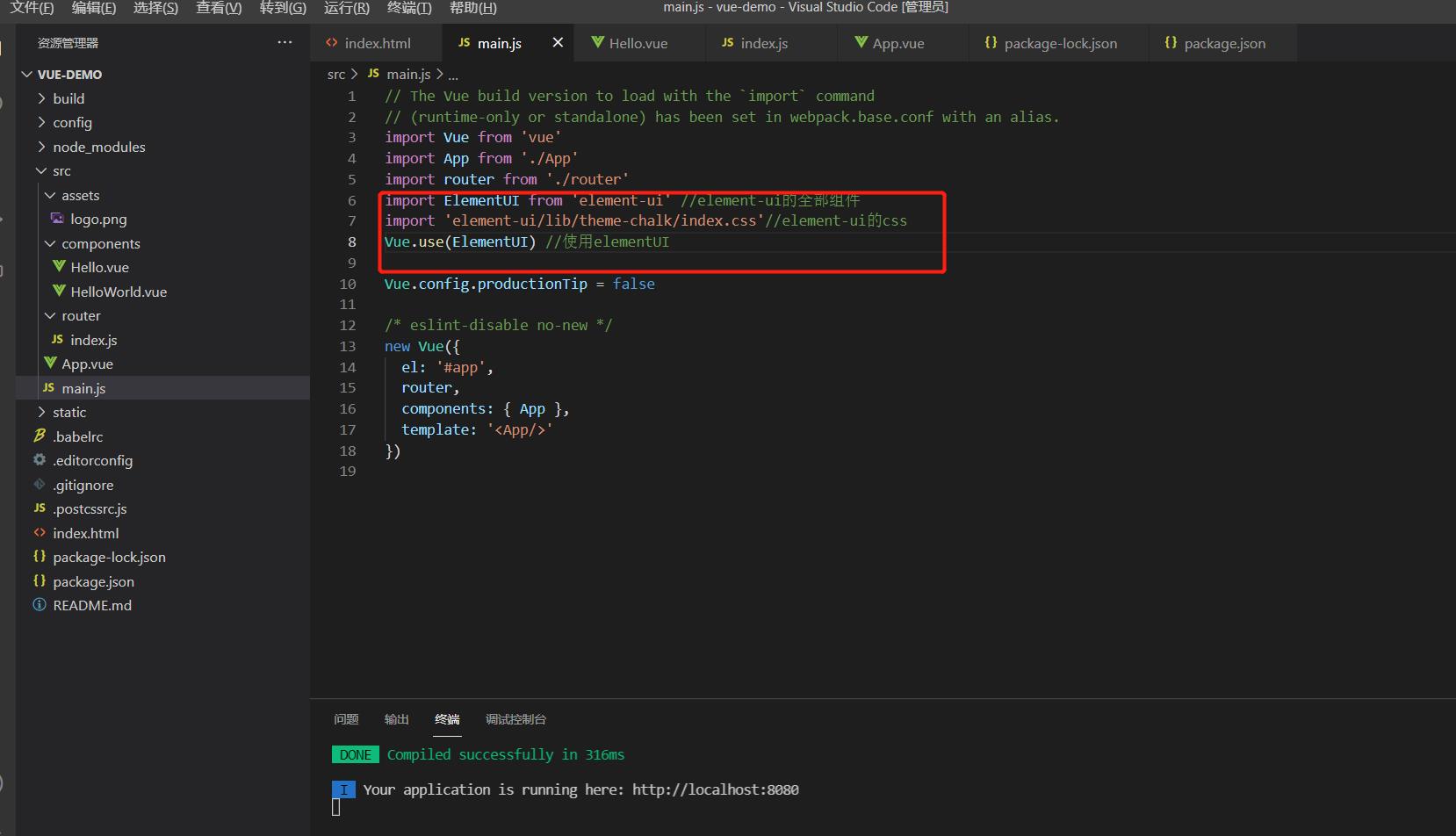Open the 文件(F) menu
Screen dimensions: 1456x836
(x=32, y=8)
